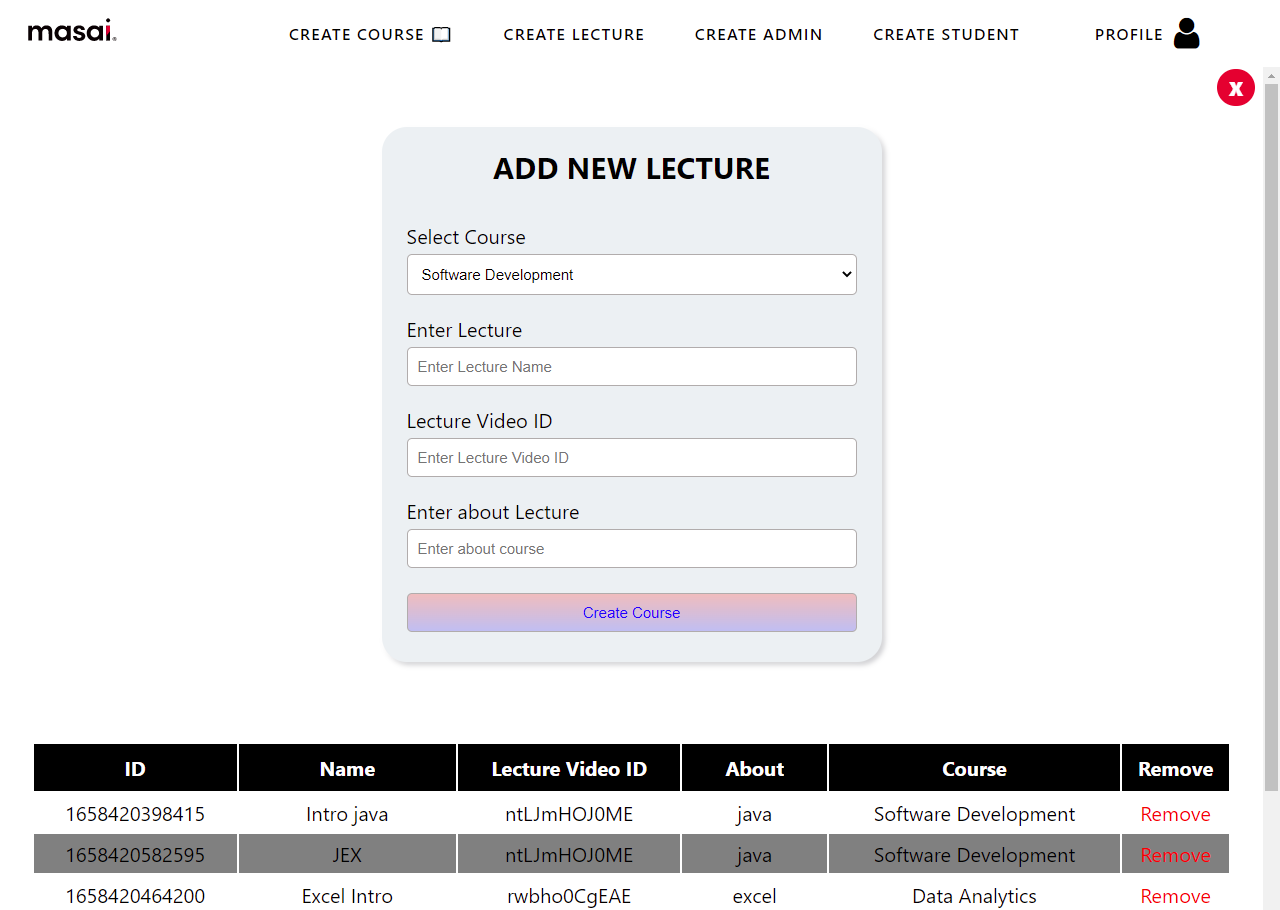Click the Enter about Lecture label
1280x910 pixels.
[x=493, y=512]
